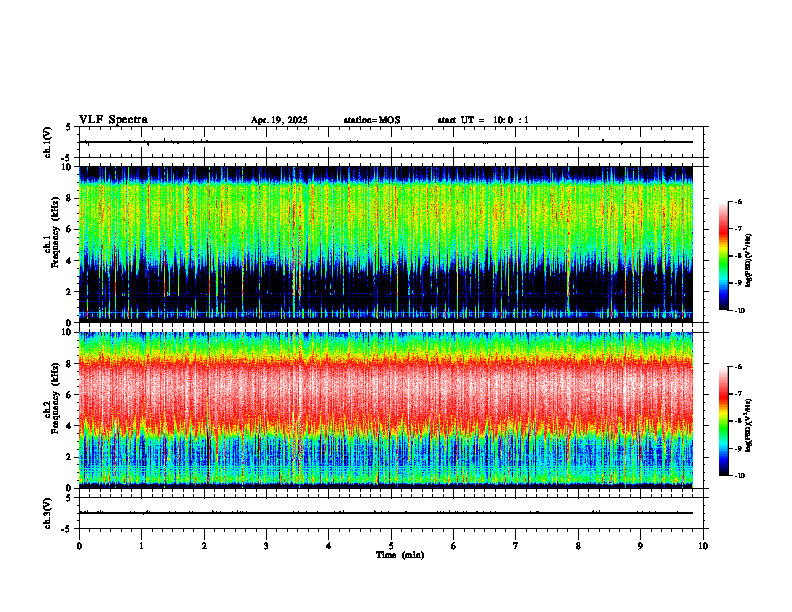792x612 pixels.
Task: Click the ch.2 frequency tick "4"
Action: [70, 426]
